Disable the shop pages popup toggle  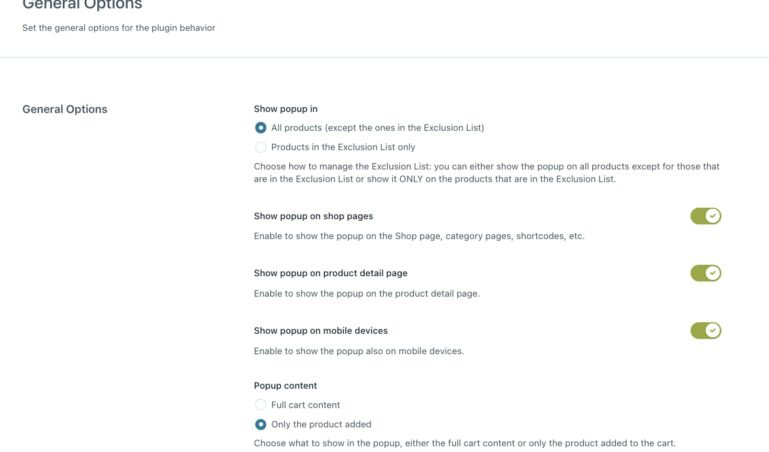pyautogui.click(x=705, y=216)
